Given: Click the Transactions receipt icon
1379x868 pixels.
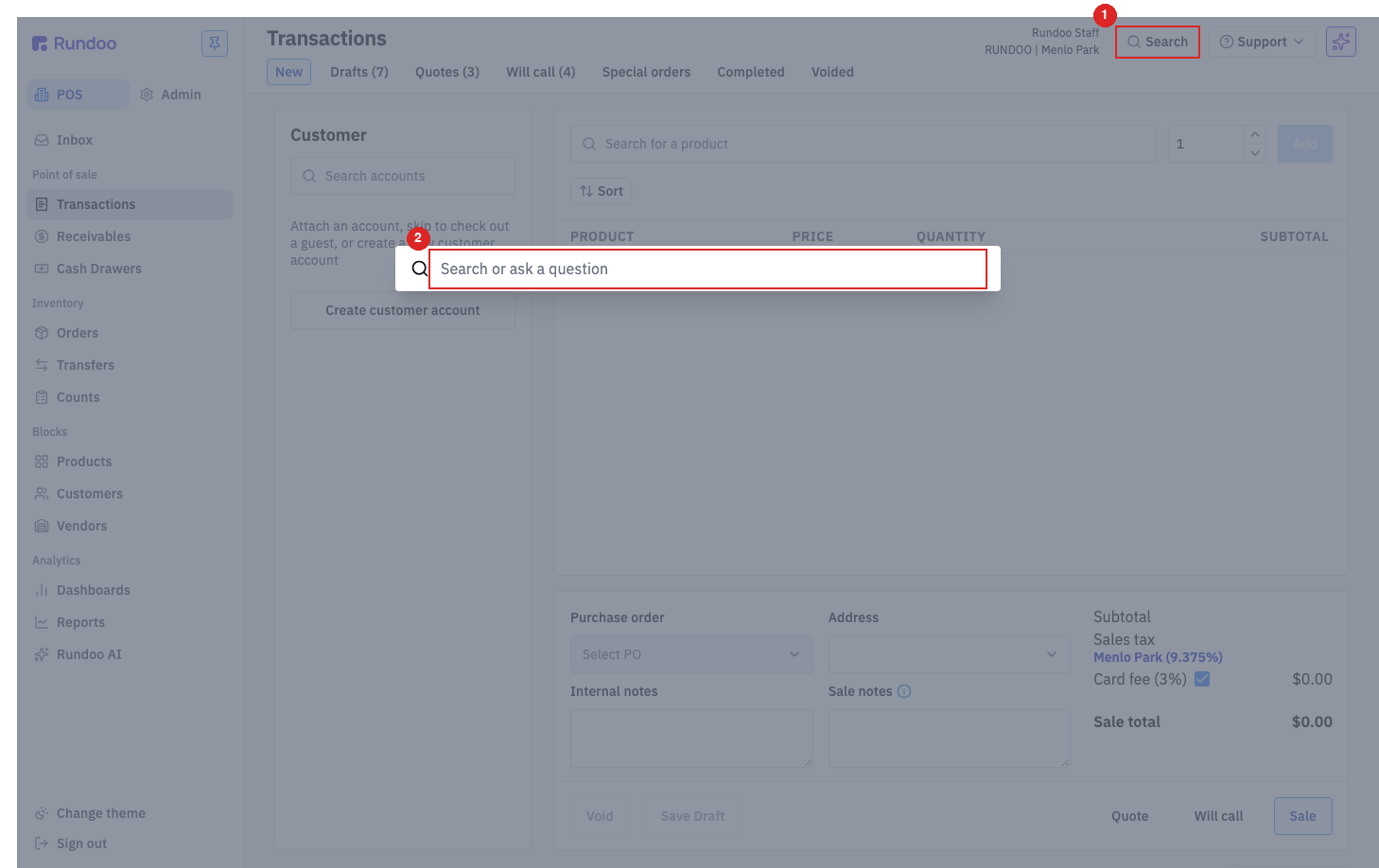Looking at the screenshot, I should point(42,204).
